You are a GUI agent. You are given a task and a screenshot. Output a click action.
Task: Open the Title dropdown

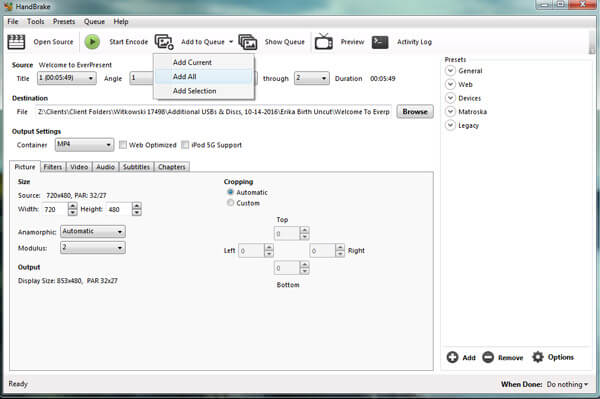pyautogui.click(x=67, y=78)
